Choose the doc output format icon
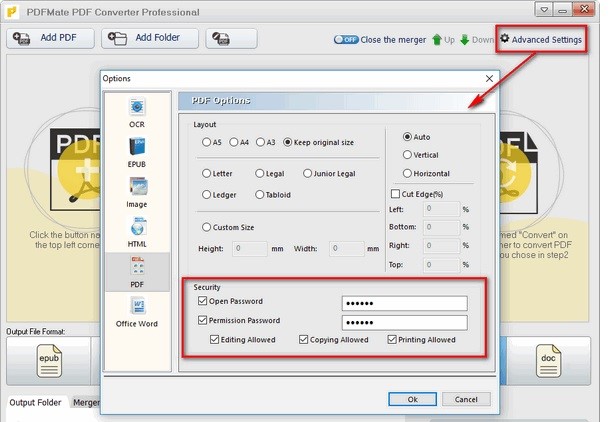 (x=548, y=361)
